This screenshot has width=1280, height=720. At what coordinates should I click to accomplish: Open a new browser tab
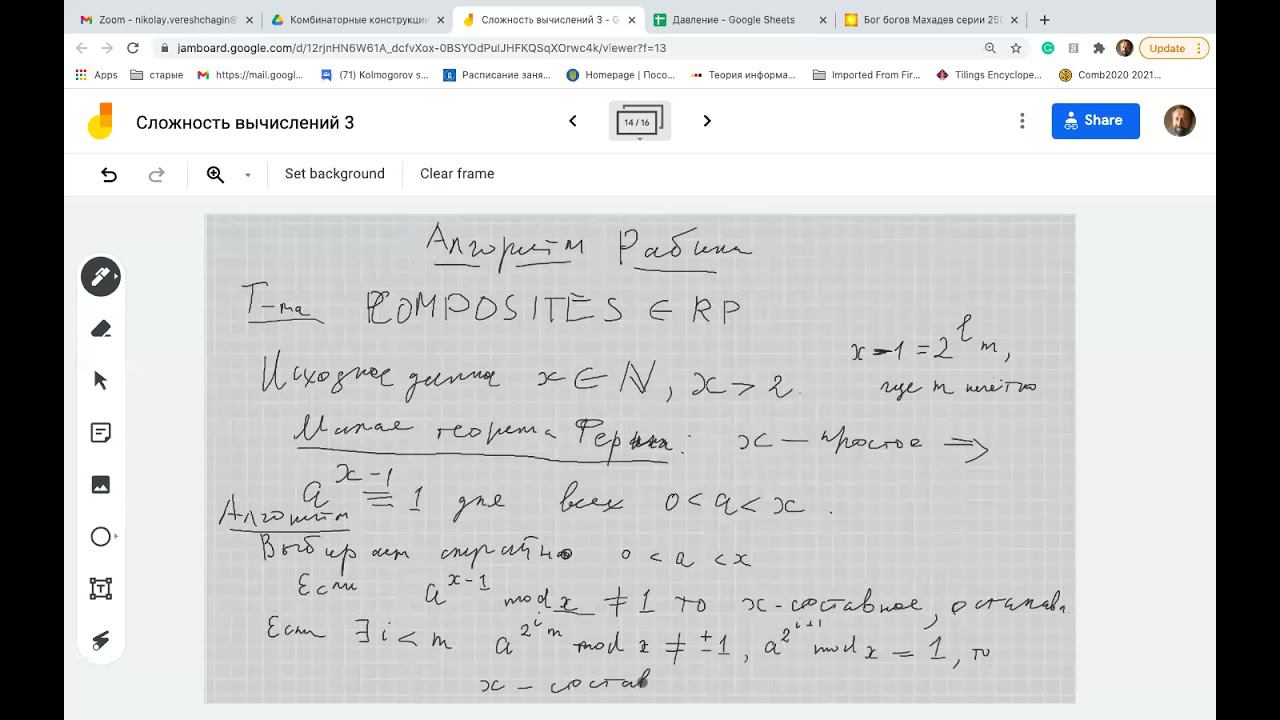click(x=1045, y=20)
